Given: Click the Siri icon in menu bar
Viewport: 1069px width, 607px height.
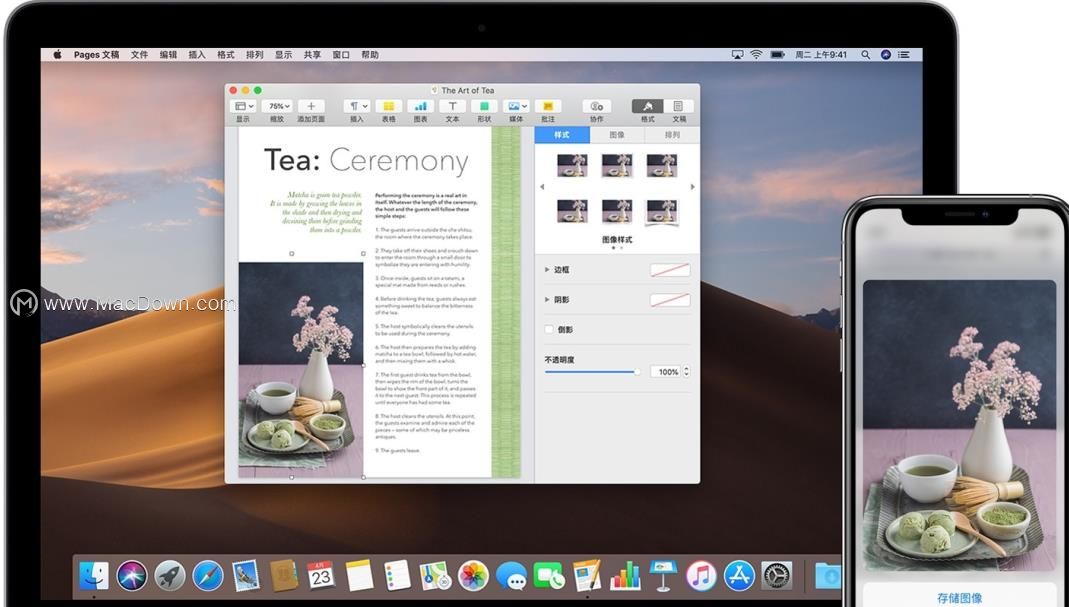Looking at the screenshot, I should (886, 55).
